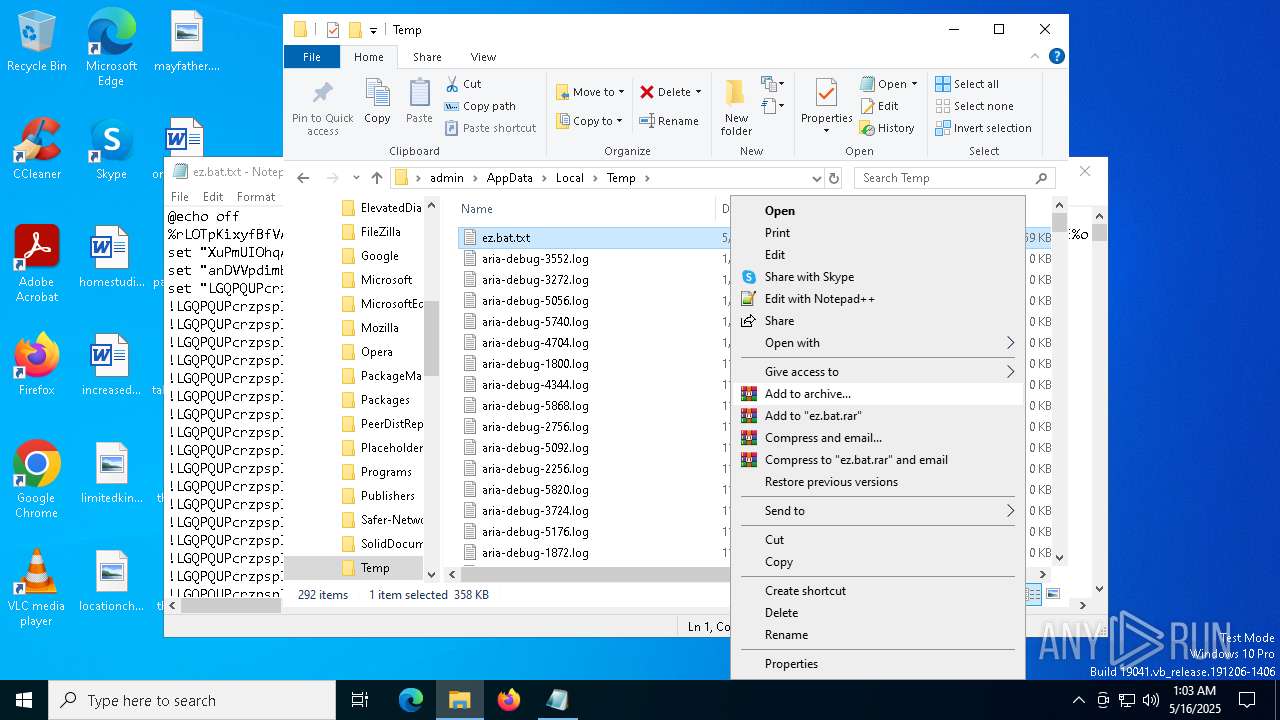Screen dimensions: 1280x720
Task: Click Copy path in ribbon
Action: coord(480,106)
